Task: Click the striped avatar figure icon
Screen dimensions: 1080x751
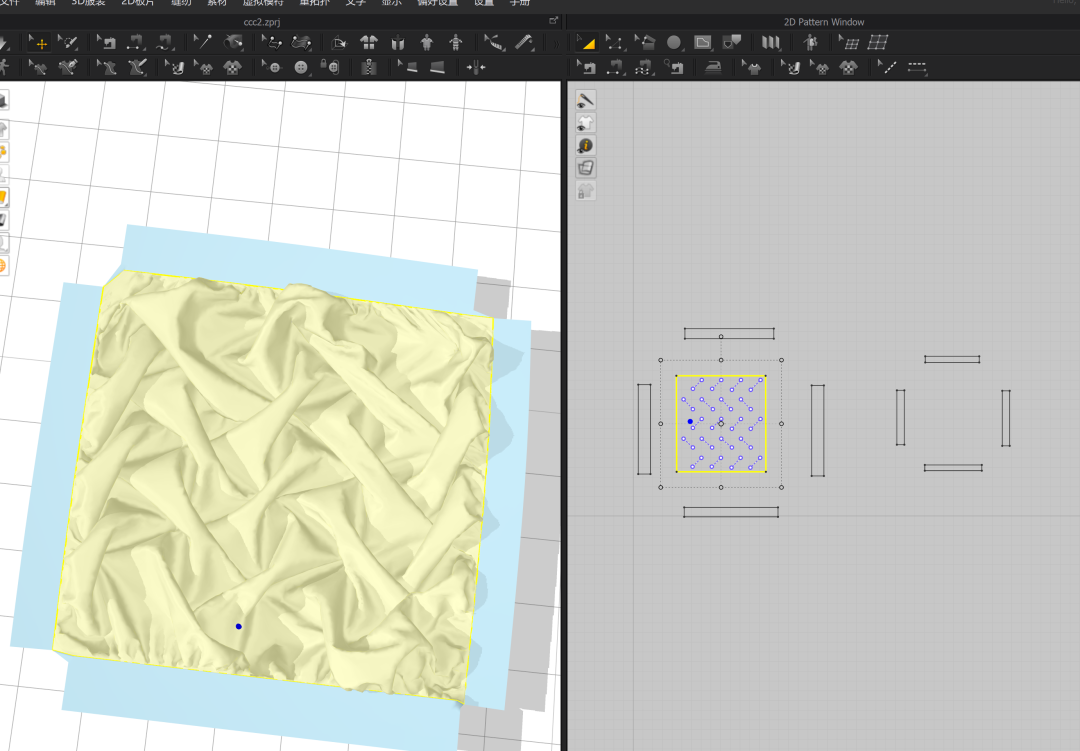Action: click(x=456, y=43)
